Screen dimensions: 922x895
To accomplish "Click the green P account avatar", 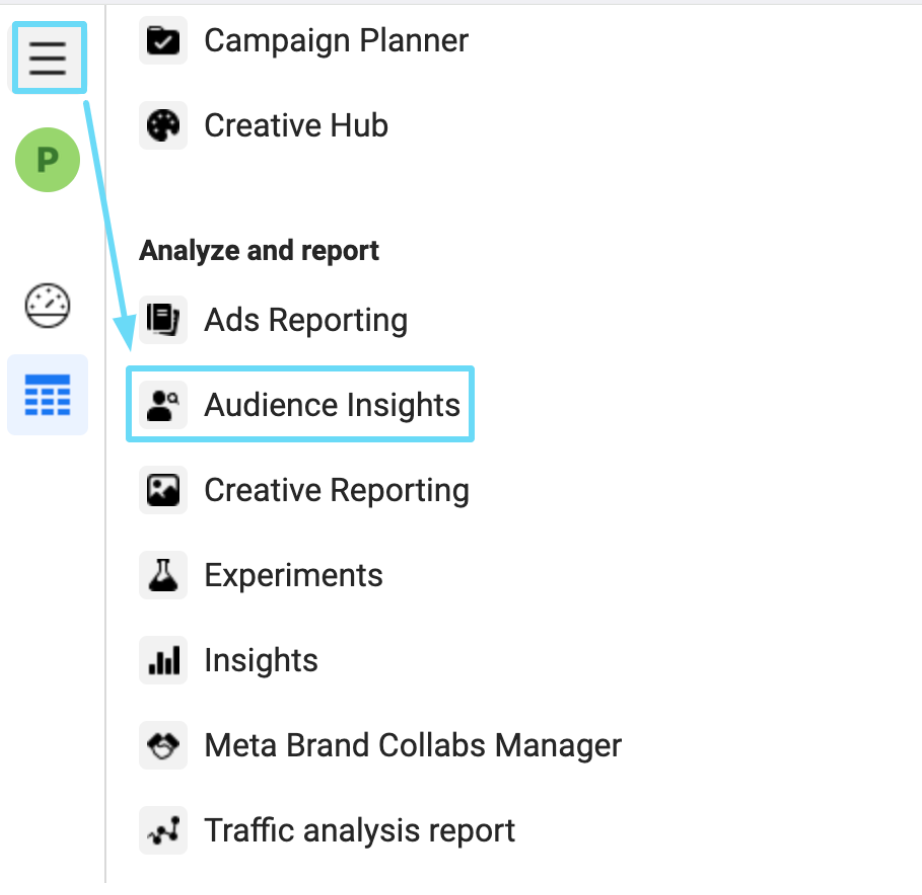I will (x=48, y=160).
